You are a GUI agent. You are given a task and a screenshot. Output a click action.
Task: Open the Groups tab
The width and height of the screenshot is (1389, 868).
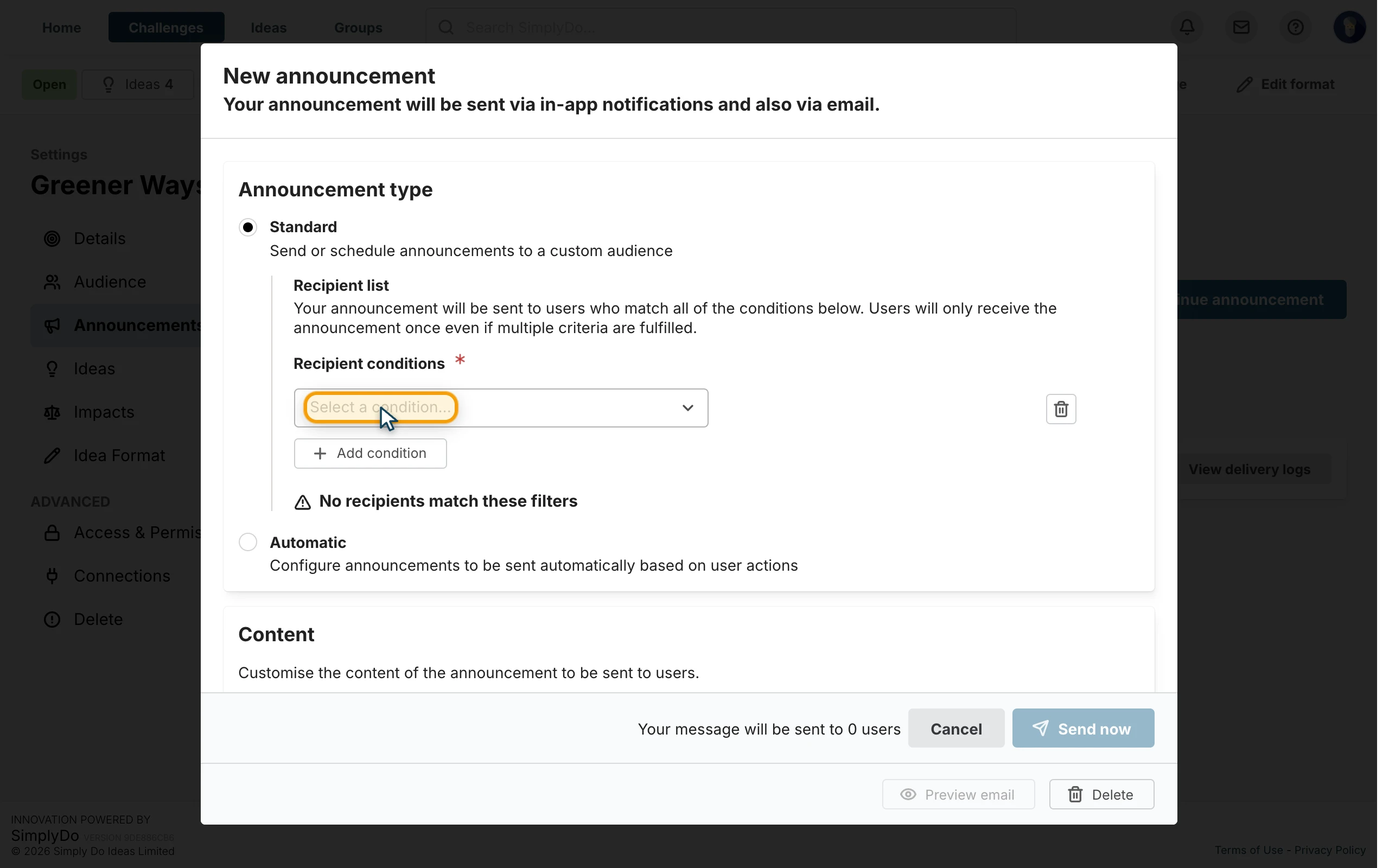point(358,27)
